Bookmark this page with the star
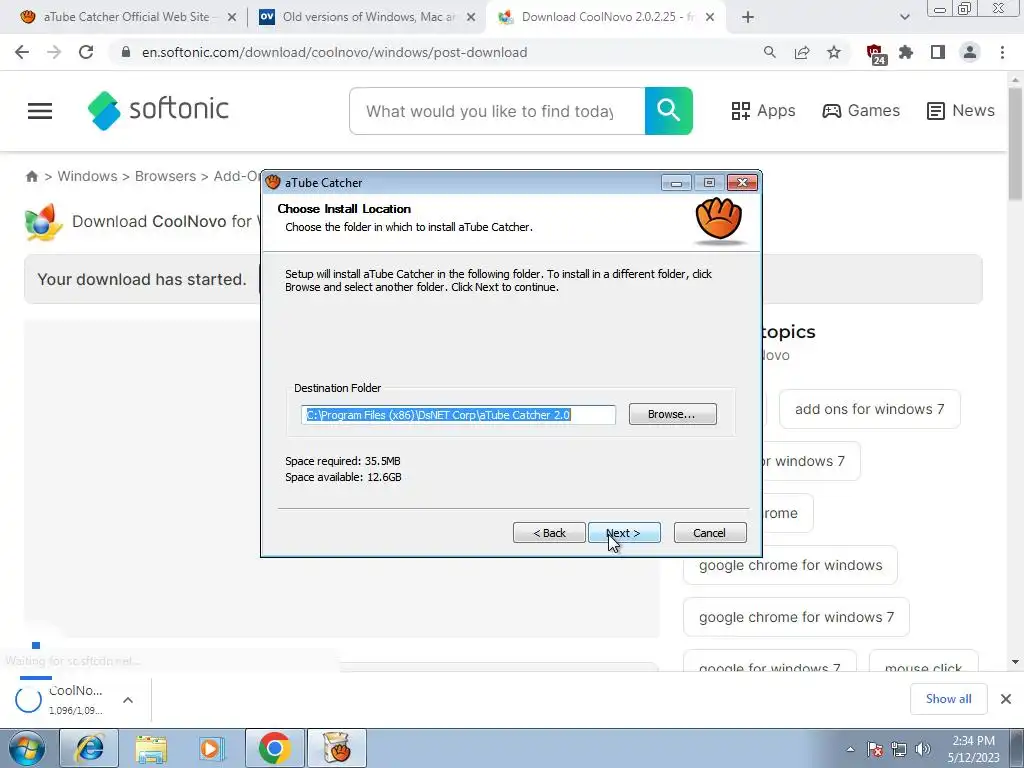This screenshot has height=768, width=1024. [834, 52]
